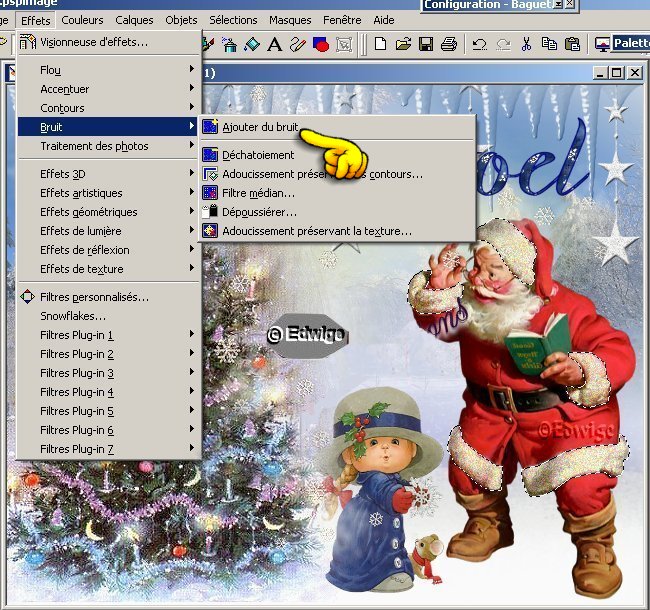Open Effets de réflexion submenu
Screen dimensions: 650x610
coord(108,250)
